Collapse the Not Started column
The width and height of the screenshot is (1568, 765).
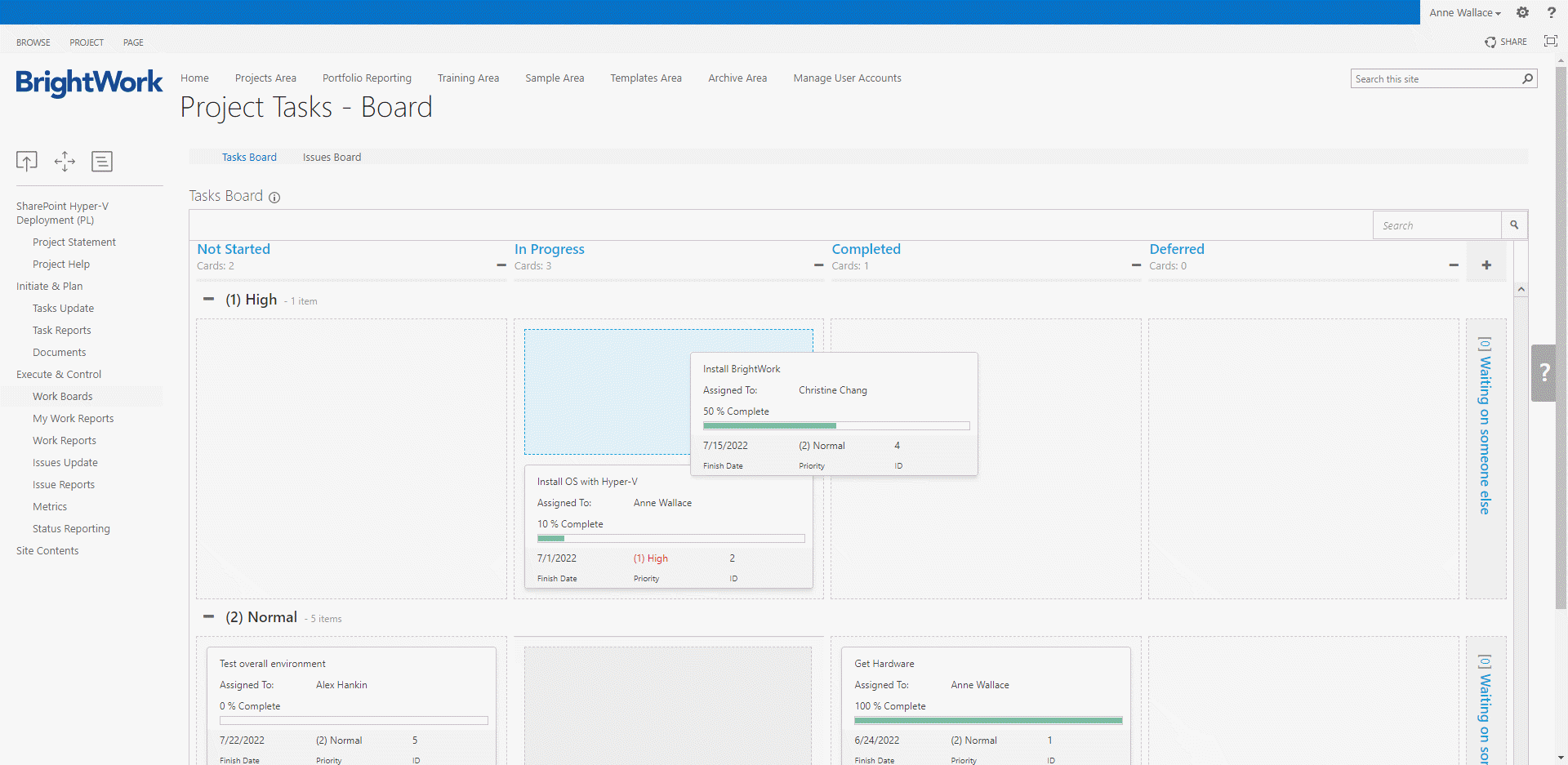501,265
